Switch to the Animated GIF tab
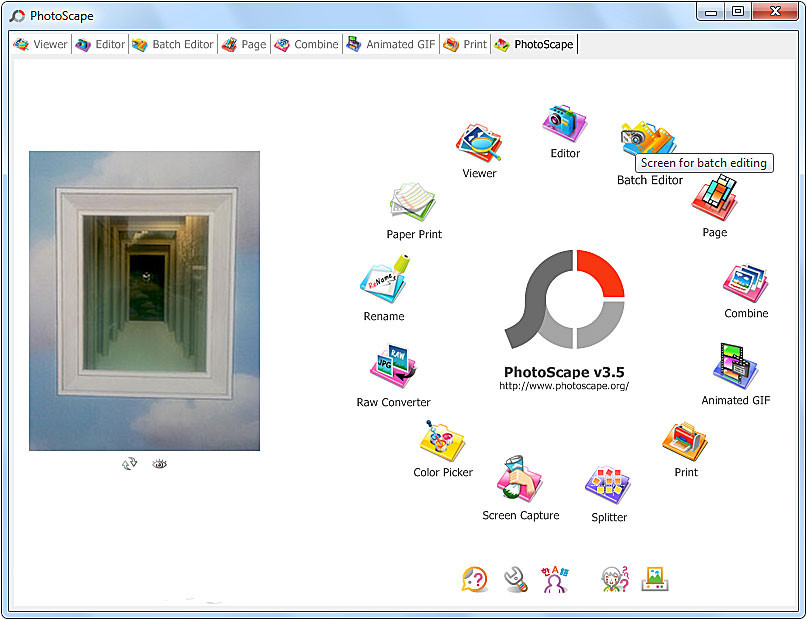Image resolution: width=807 pixels, height=620 pixels. 391,45
